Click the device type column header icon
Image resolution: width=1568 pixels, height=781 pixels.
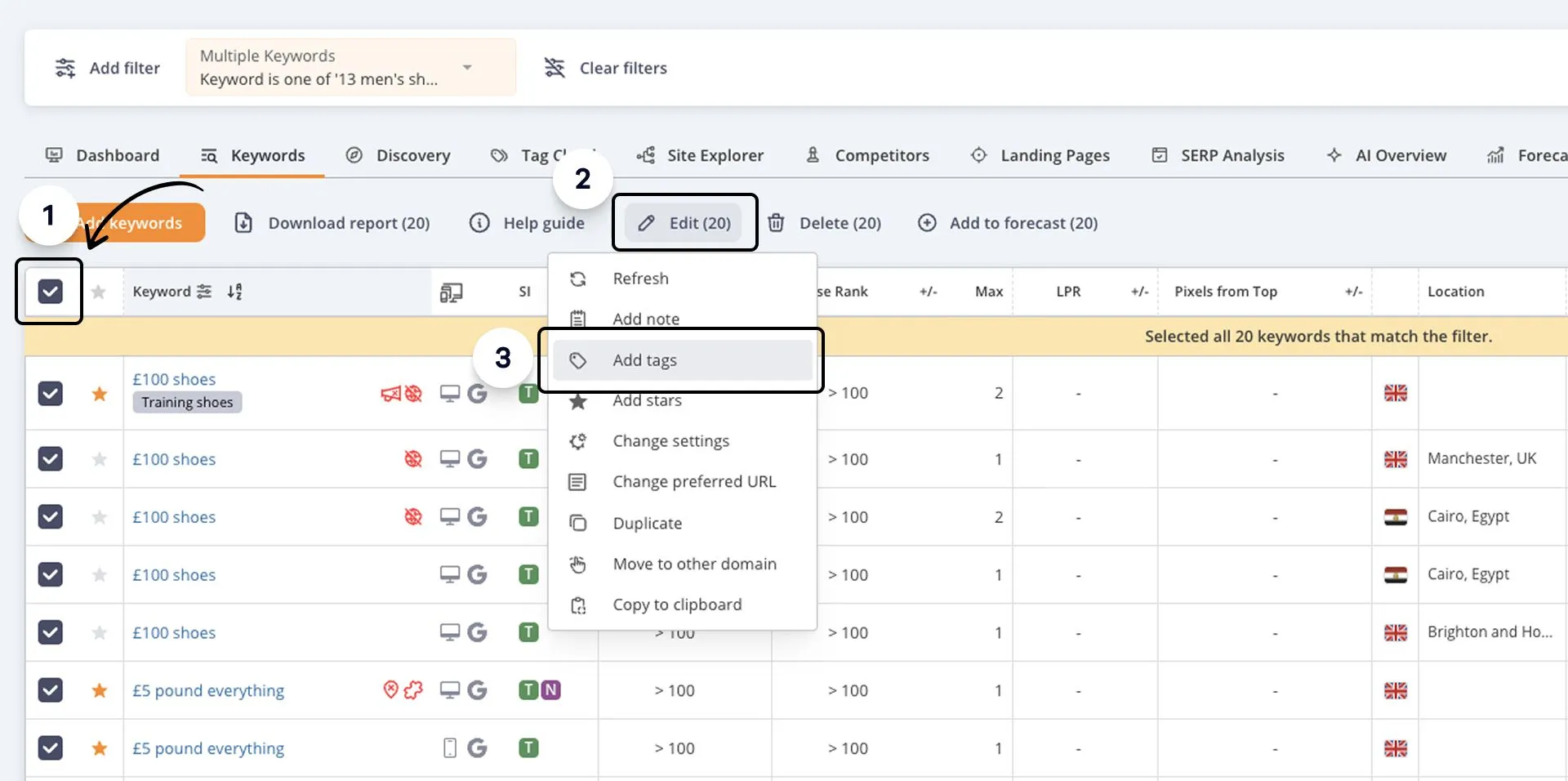coord(451,292)
